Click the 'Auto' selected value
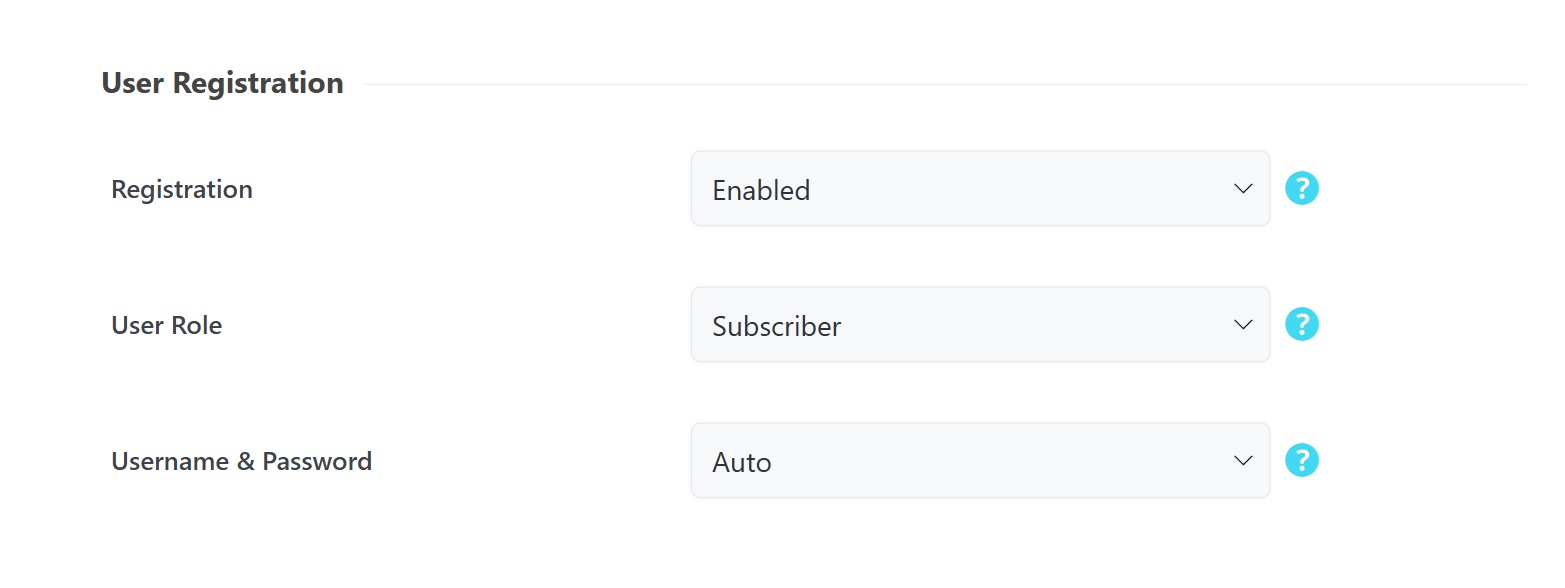Screen dimensions: 1565x588 (x=742, y=462)
